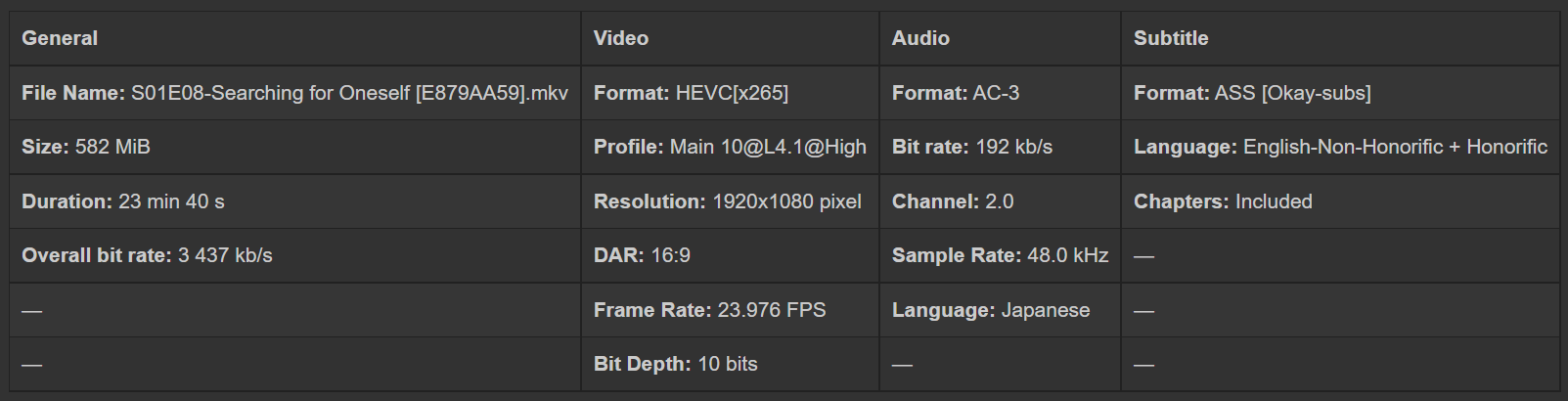The image size is (1568, 401).
Task: Click the Bit Depth 10 bits cell
Action: [x=675, y=364]
